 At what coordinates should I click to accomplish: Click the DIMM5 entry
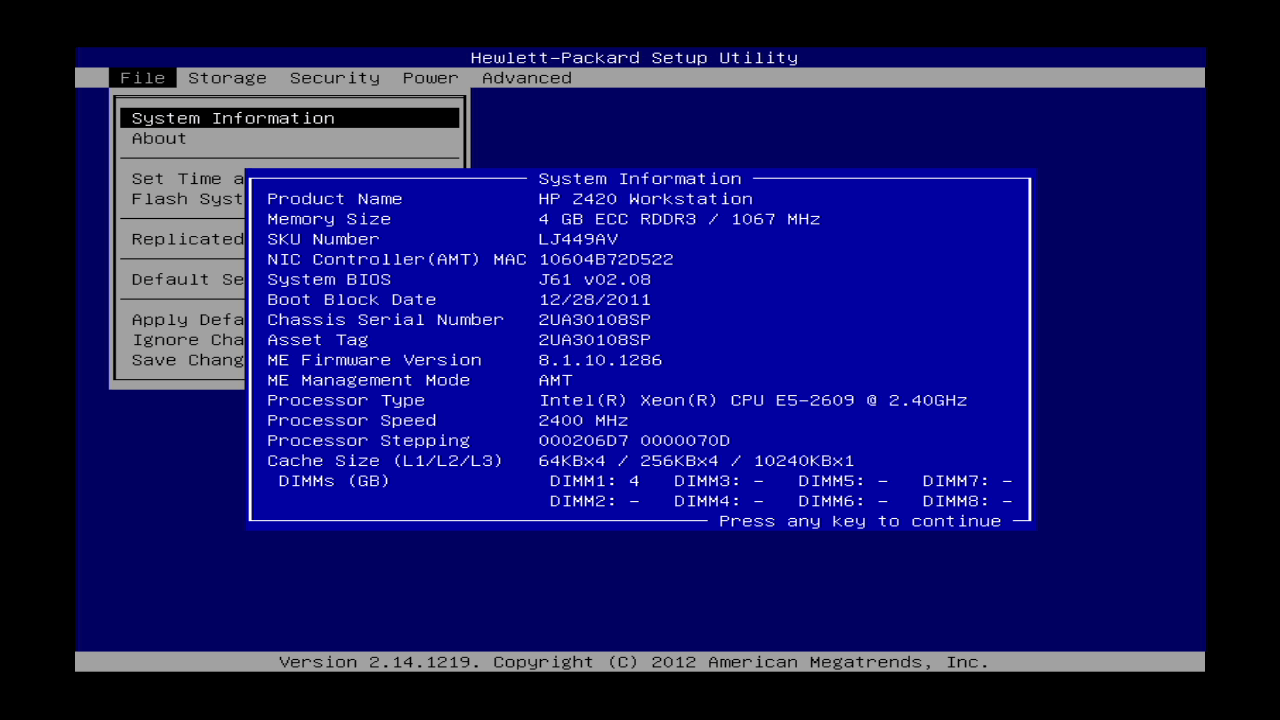pos(843,481)
